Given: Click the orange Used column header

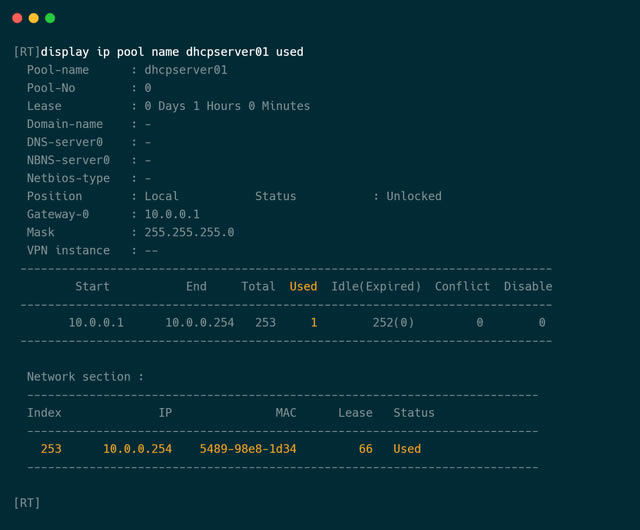Looking at the screenshot, I should tap(303, 286).
